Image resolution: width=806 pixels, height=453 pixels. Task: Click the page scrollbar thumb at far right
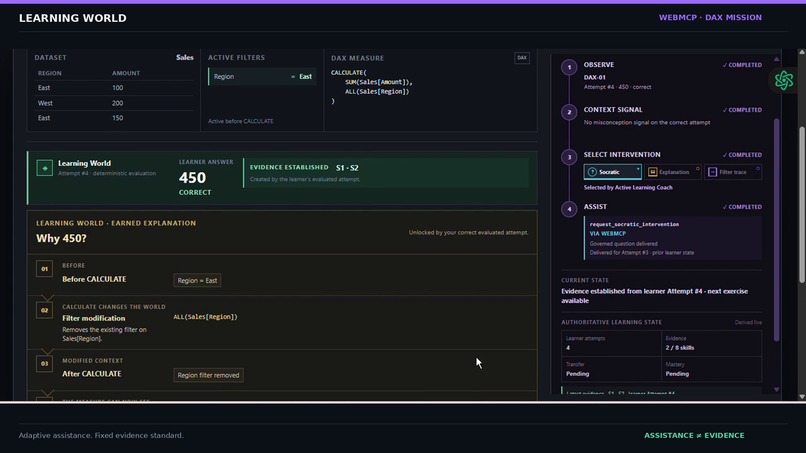802,205
